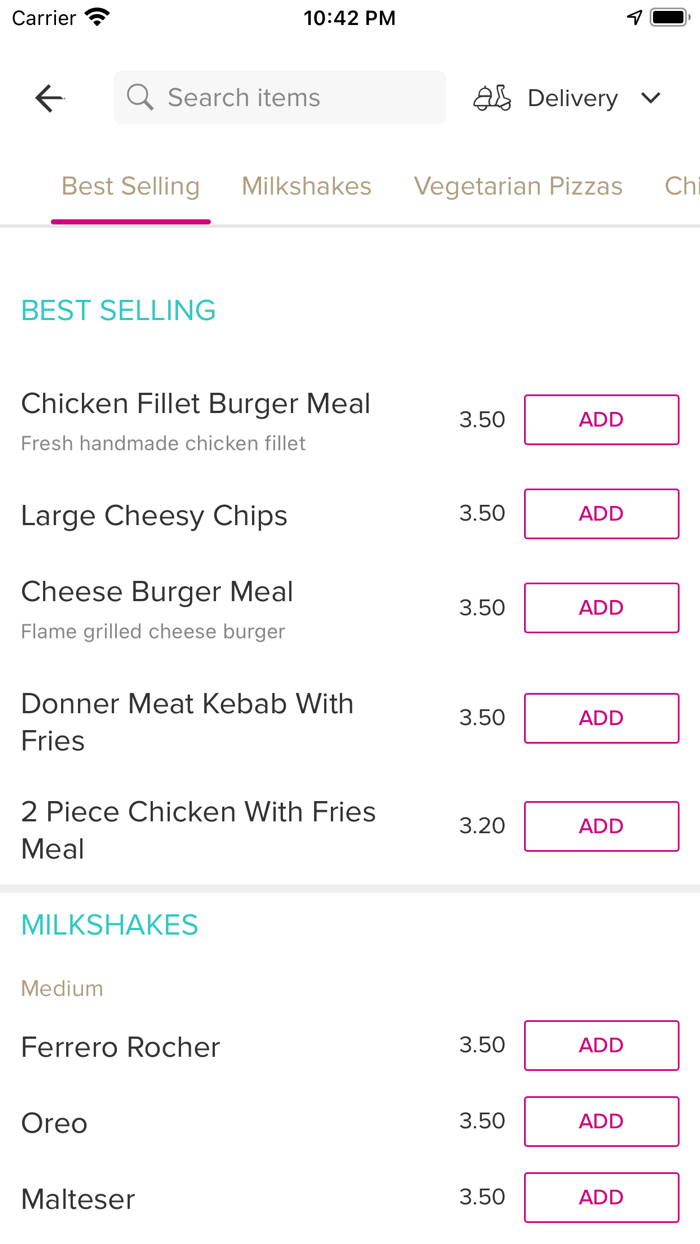Add 2 Piece Chicken With Fries Meal
700x1244 pixels.
[601, 826]
